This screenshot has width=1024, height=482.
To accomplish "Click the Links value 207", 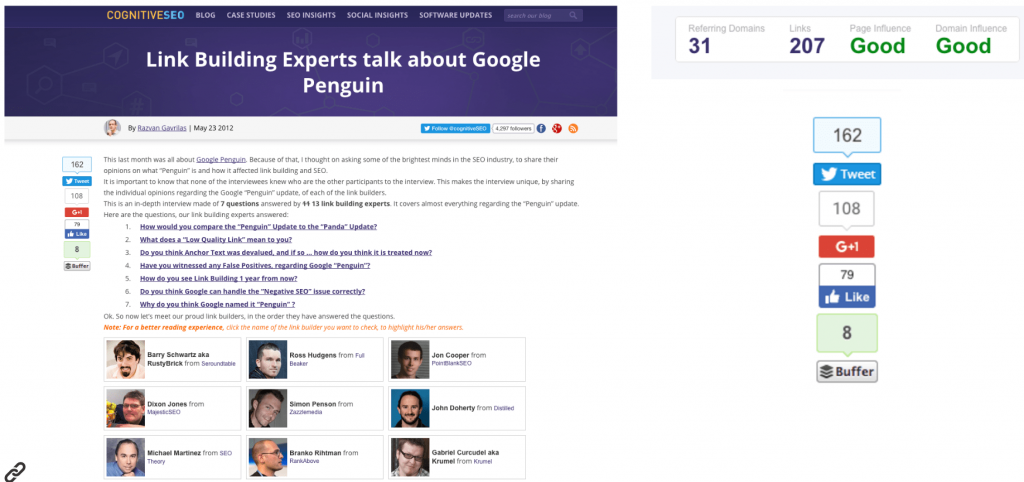I will (807, 46).
